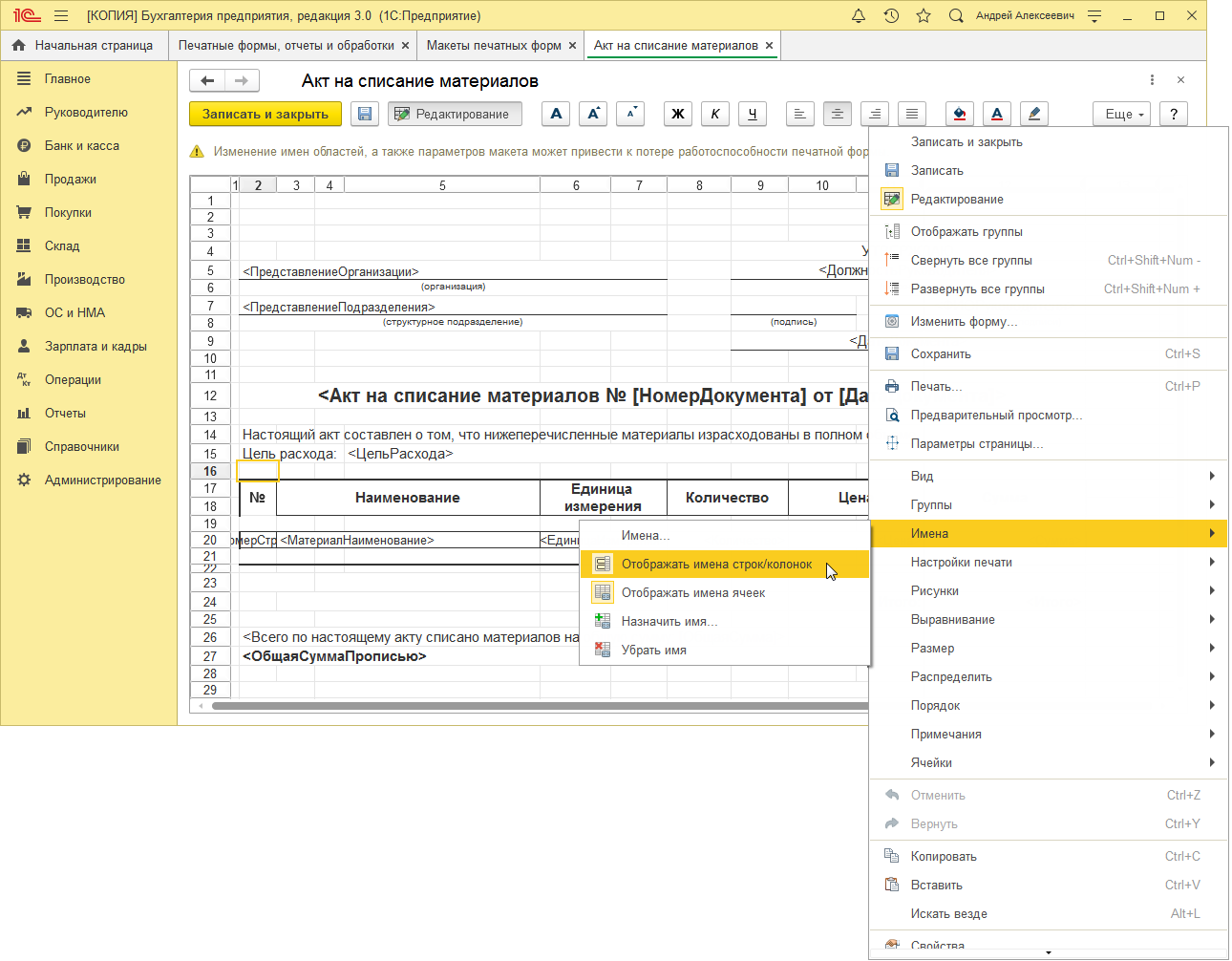Click the horizontal scrollbar under the spreadsheet

pyautogui.click(x=540, y=706)
